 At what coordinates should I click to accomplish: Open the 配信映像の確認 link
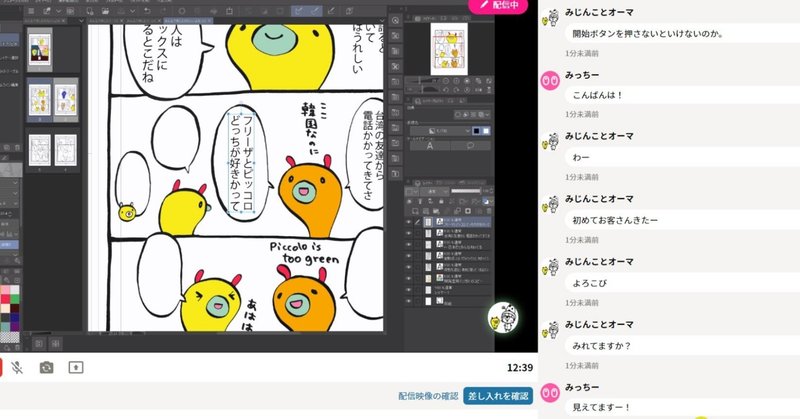point(428,396)
